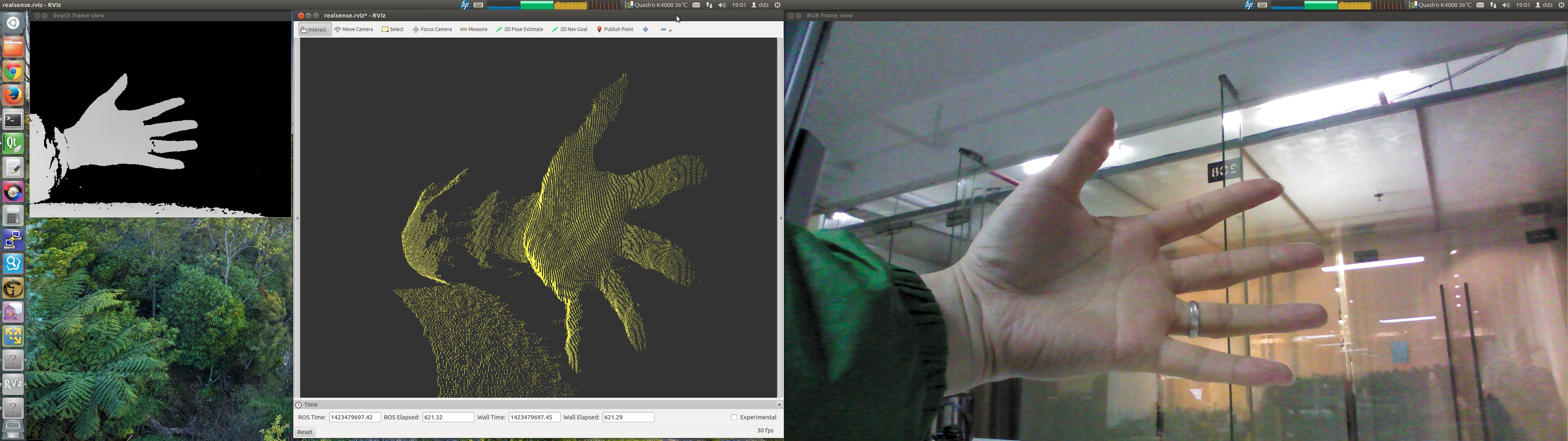Open the remove tool minus dropdown
Image resolution: width=1568 pixels, height=441 pixels.
(666, 29)
